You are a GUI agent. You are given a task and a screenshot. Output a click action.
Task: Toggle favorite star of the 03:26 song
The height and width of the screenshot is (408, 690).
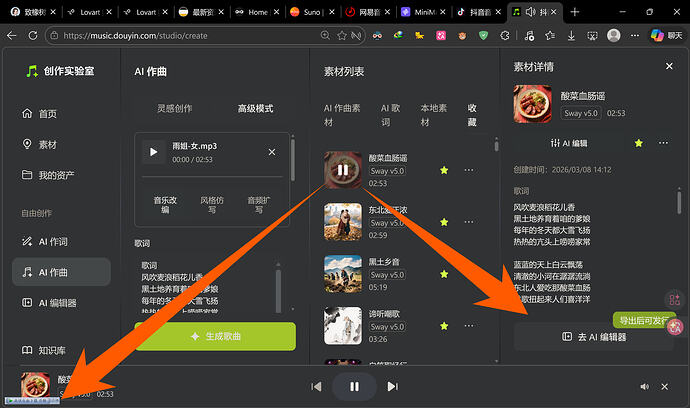tap(444, 326)
